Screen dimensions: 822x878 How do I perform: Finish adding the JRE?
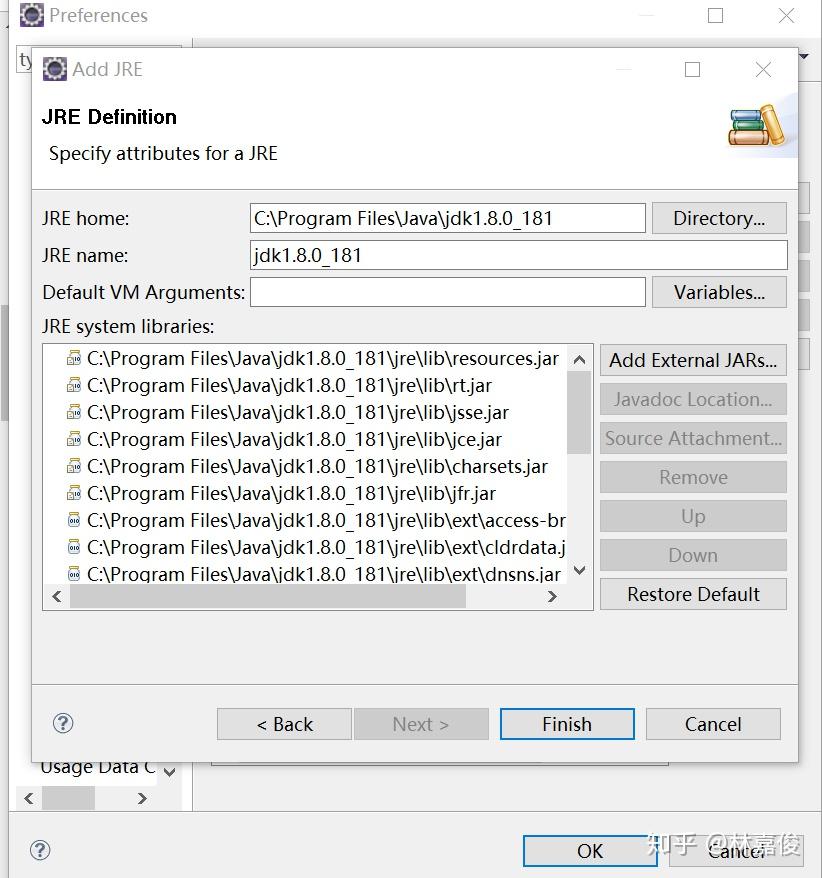click(567, 724)
